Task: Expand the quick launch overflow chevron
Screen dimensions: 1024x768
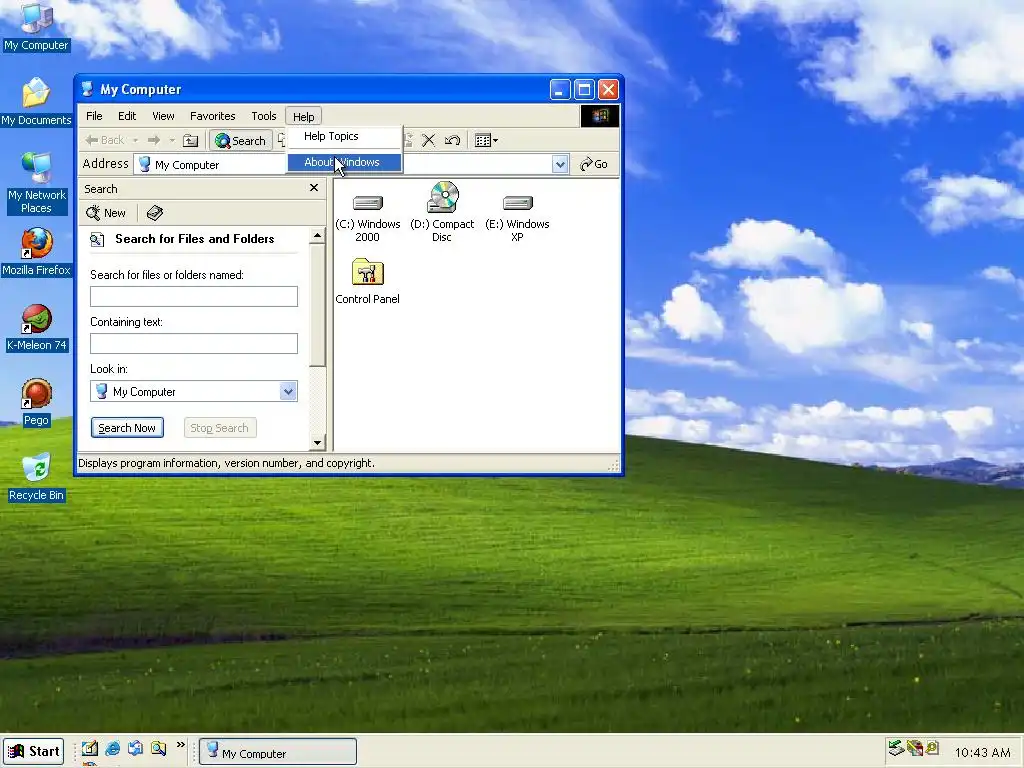Action: [x=181, y=745]
